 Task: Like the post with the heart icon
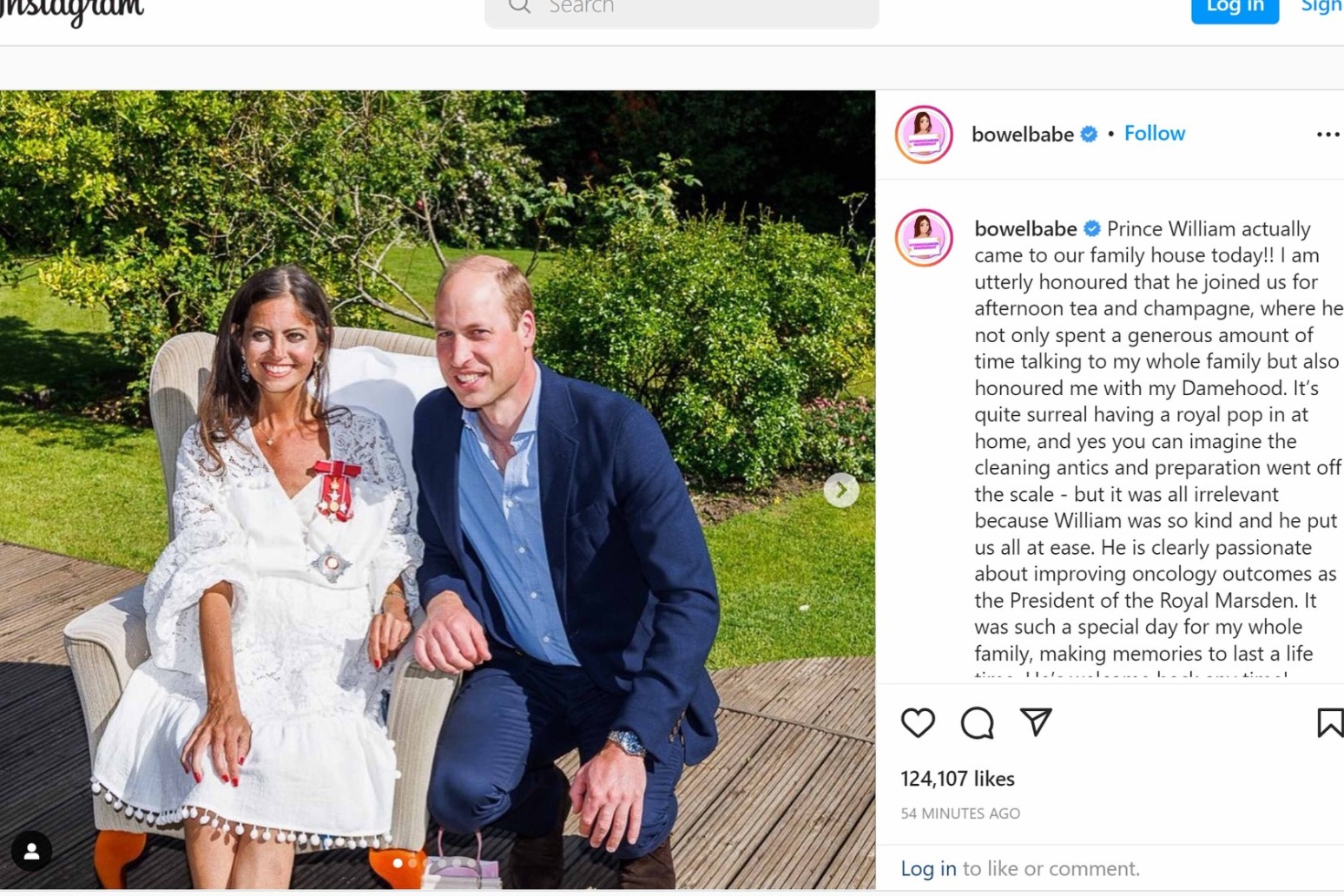pos(918,722)
